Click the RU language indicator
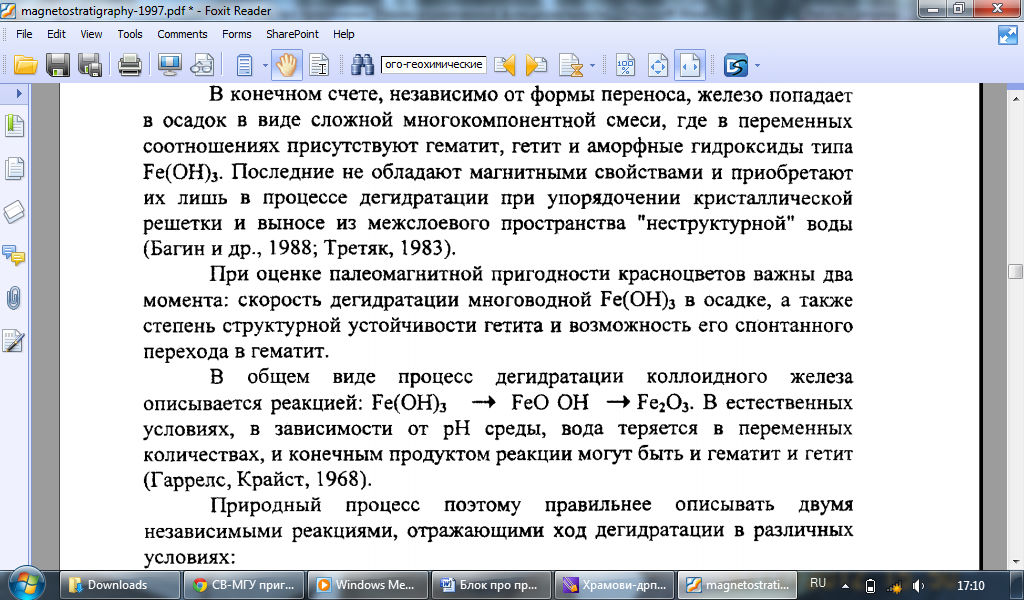 tap(818, 583)
